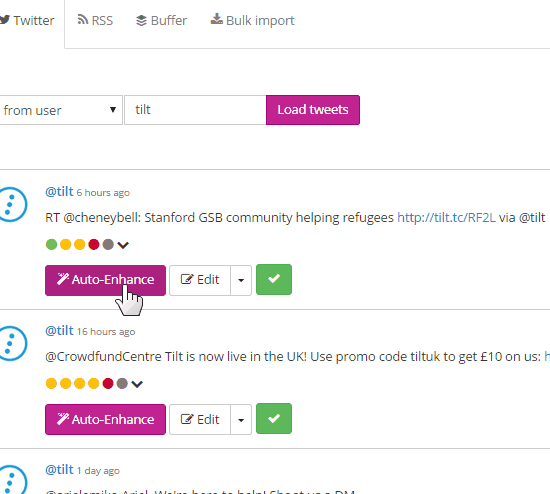Open the Edit caret dropdown on the second tweet
This screenshot has height=494, width=550.
pyautogui.click(x=241, y=420)
